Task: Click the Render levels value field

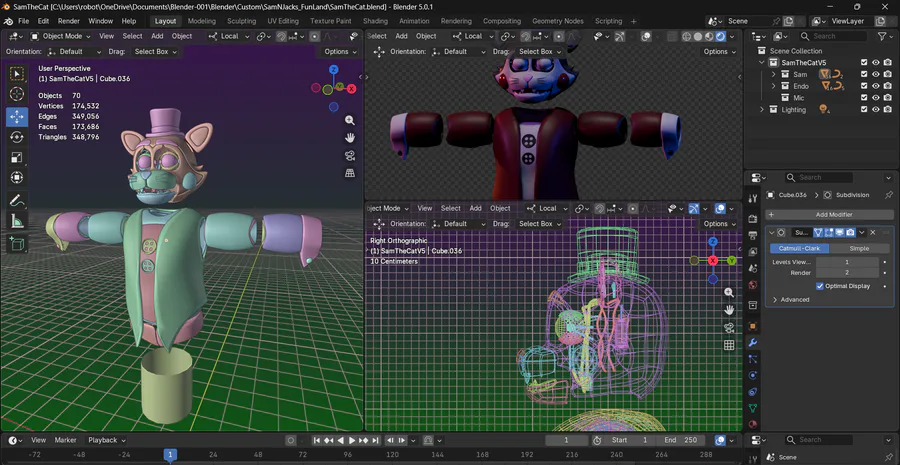Action: (846, 273)
